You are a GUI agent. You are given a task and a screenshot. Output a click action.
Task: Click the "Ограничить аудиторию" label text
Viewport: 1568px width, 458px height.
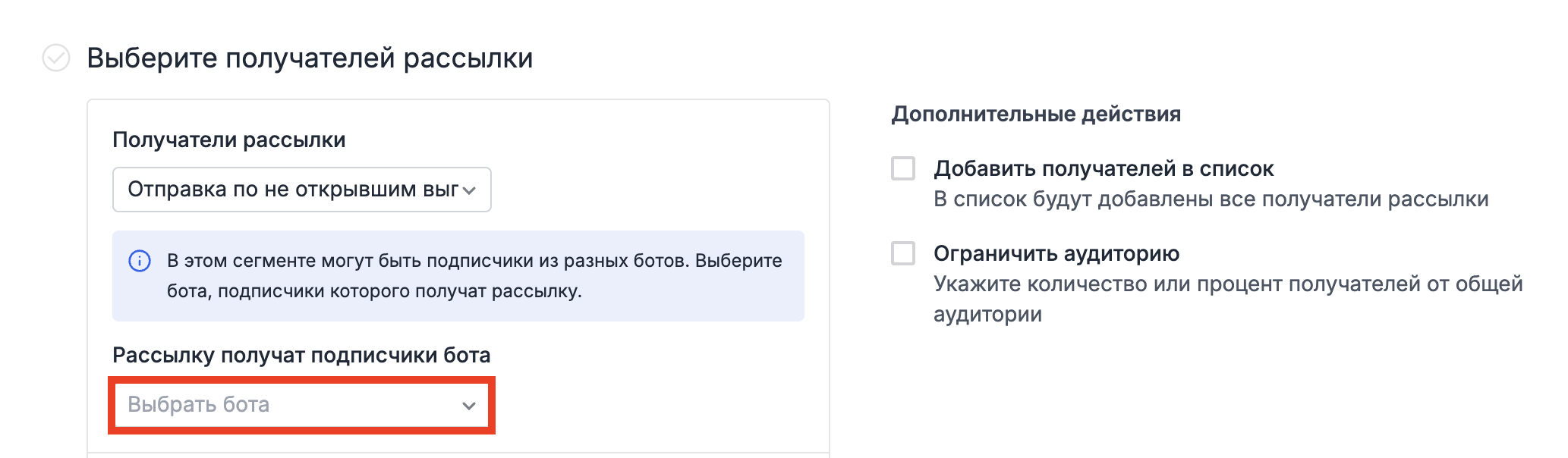click(1056, 253)
